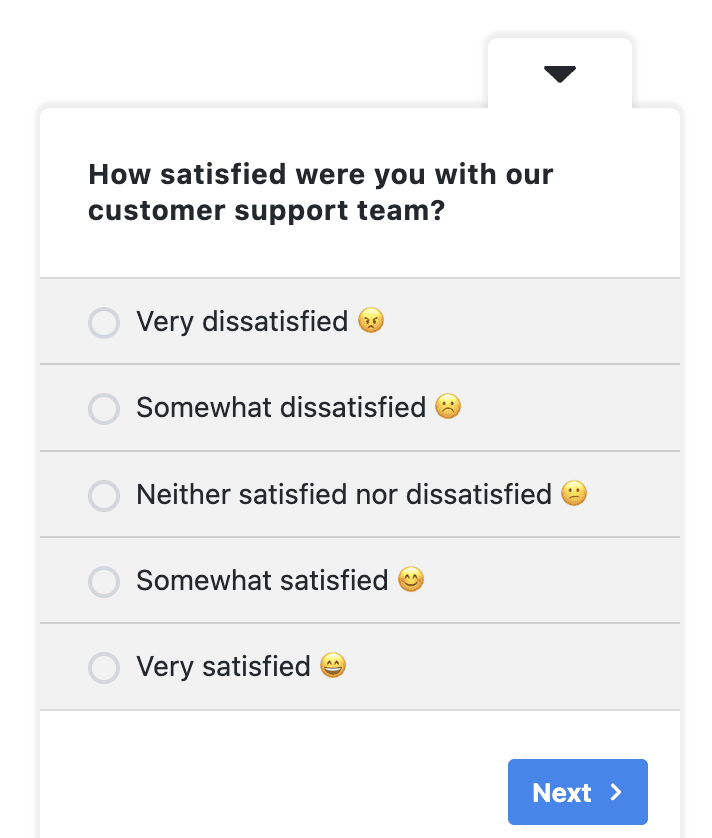The height and width of the screenshot is (838, 712).
Task: Click the angry face emoji
Action: (x=371, y=321)
